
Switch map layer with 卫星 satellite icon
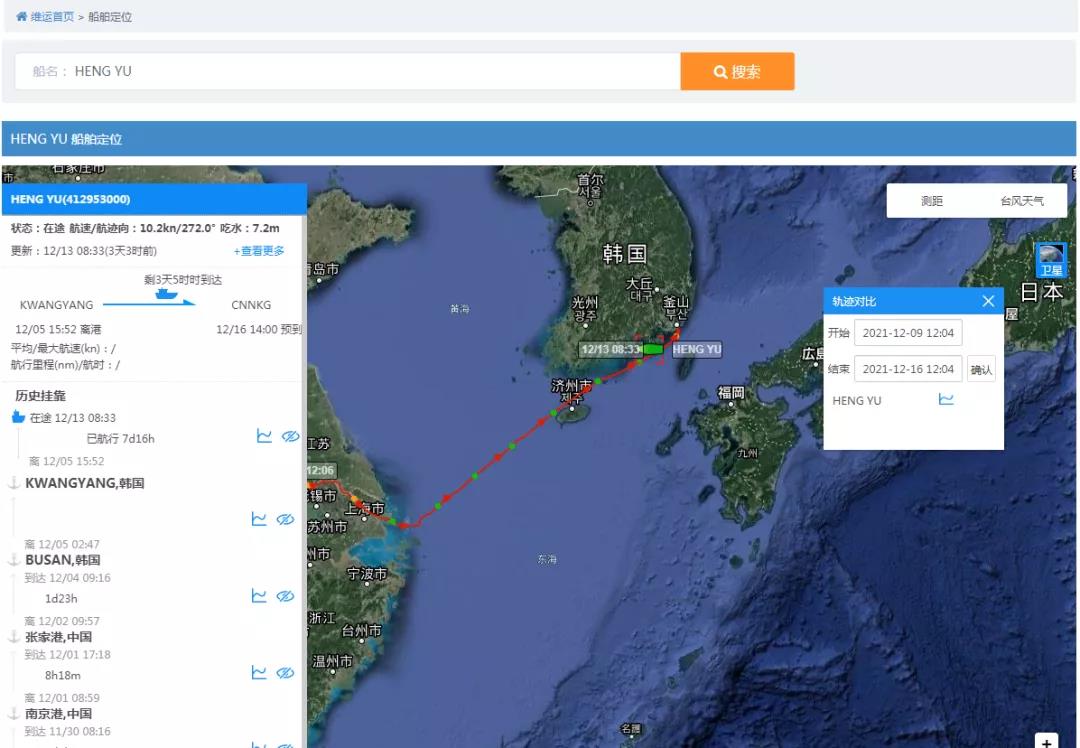tap(1051, 260)
